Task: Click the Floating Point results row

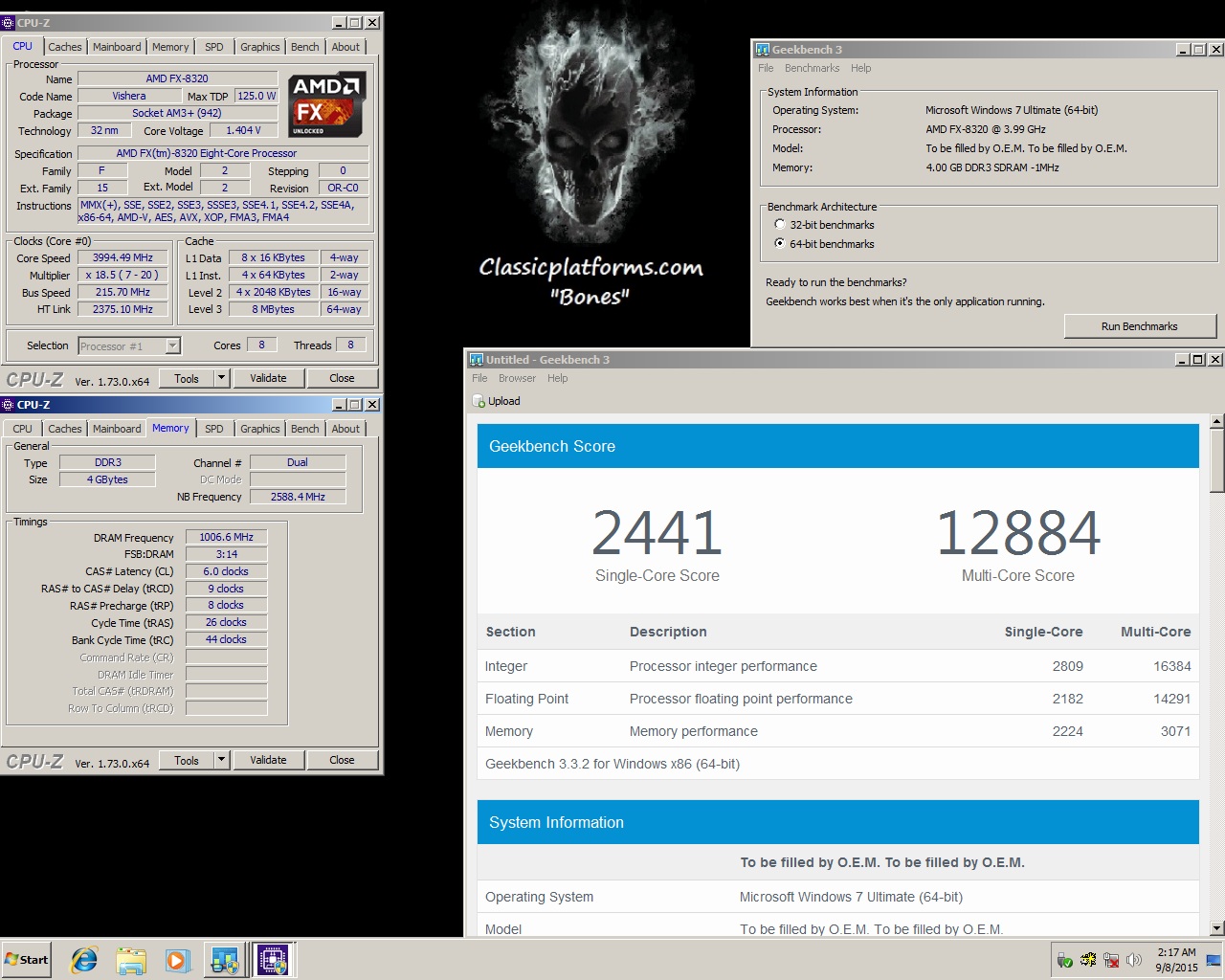Action: [x=837, y=699]
